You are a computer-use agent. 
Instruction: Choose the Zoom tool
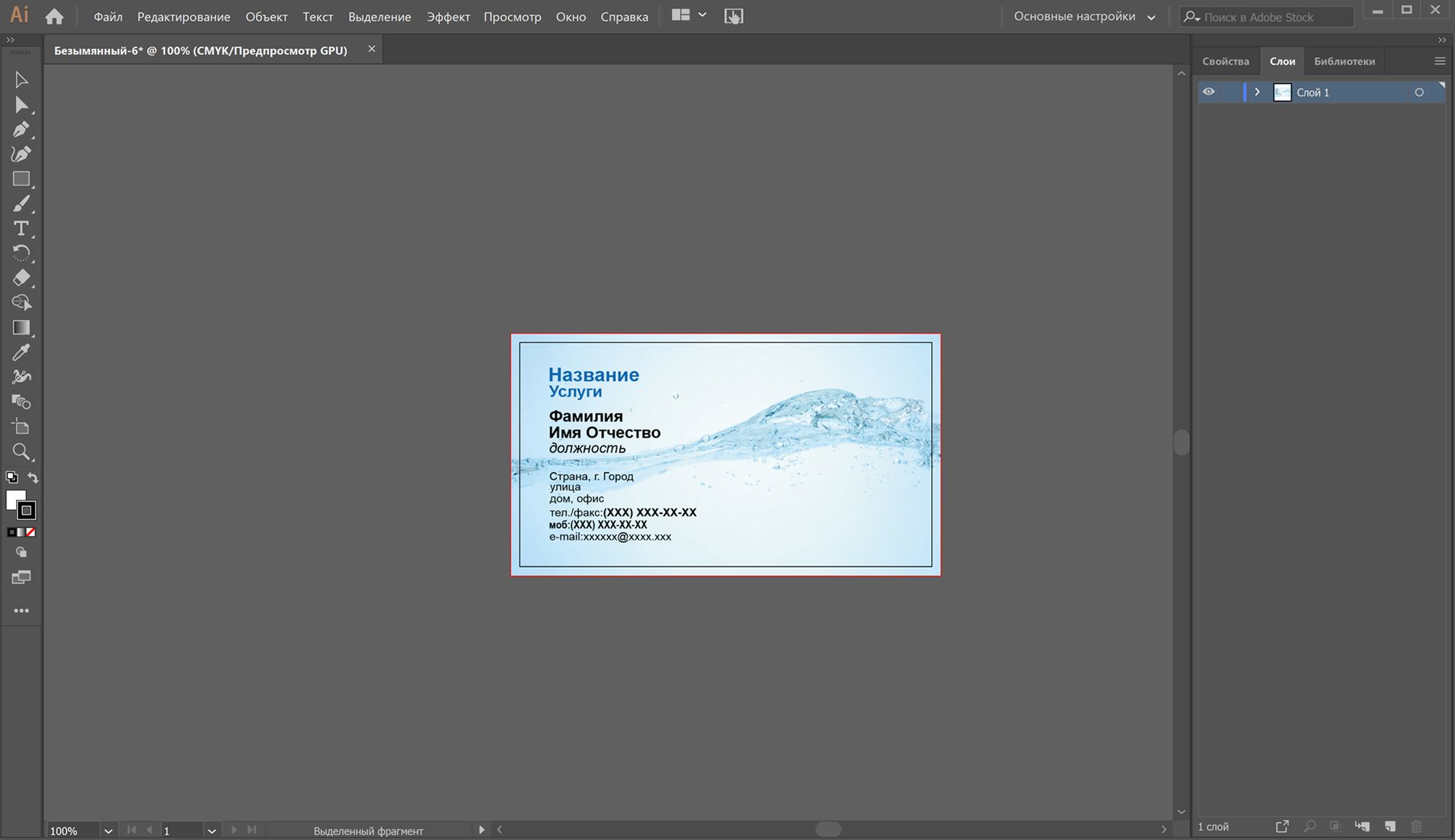[x=21, y=452]
